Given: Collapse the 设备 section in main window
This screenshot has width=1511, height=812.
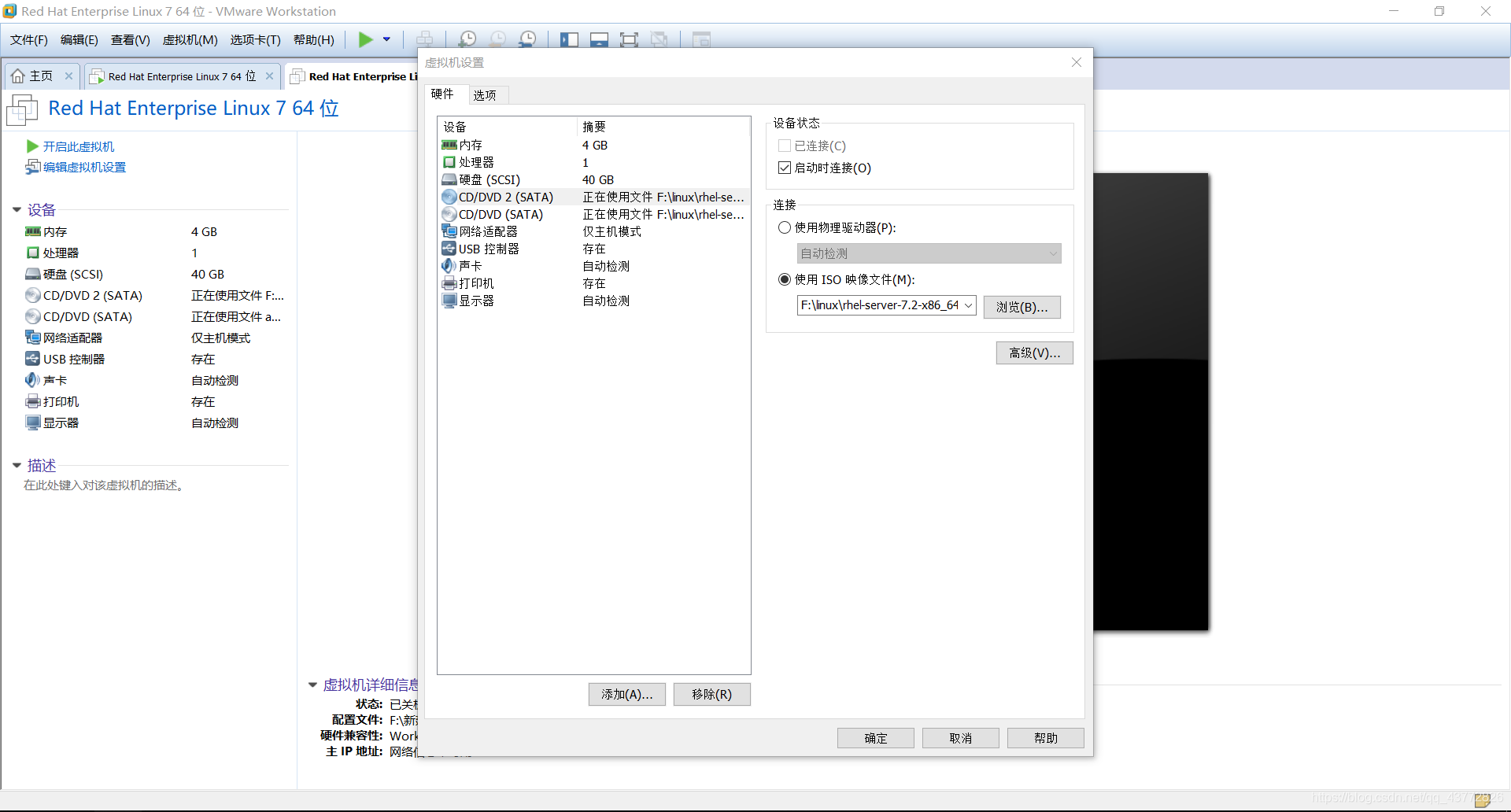Looking at the screenshot, I should (x=17, y=210).
